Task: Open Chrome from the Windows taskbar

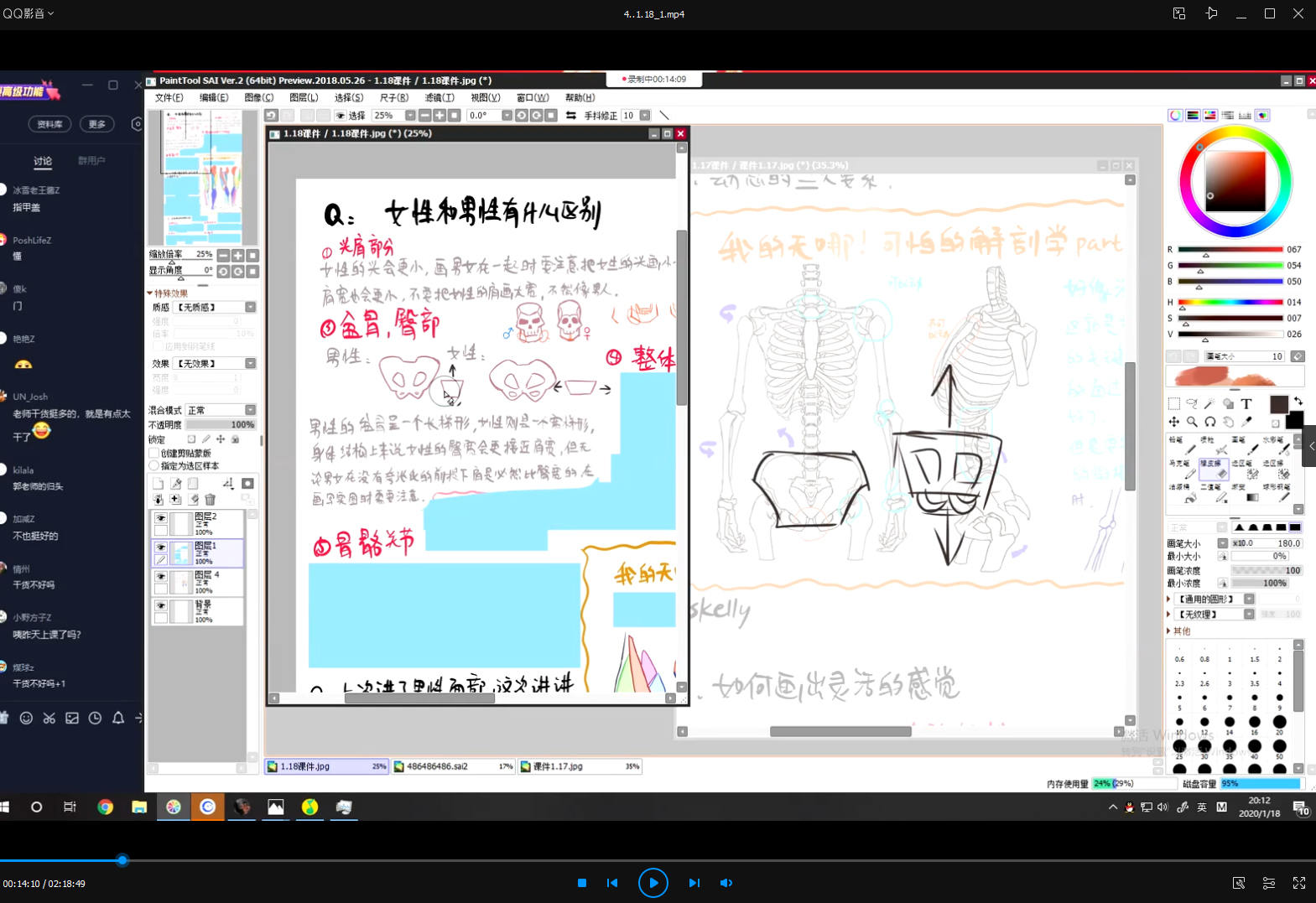Action: 105,807
